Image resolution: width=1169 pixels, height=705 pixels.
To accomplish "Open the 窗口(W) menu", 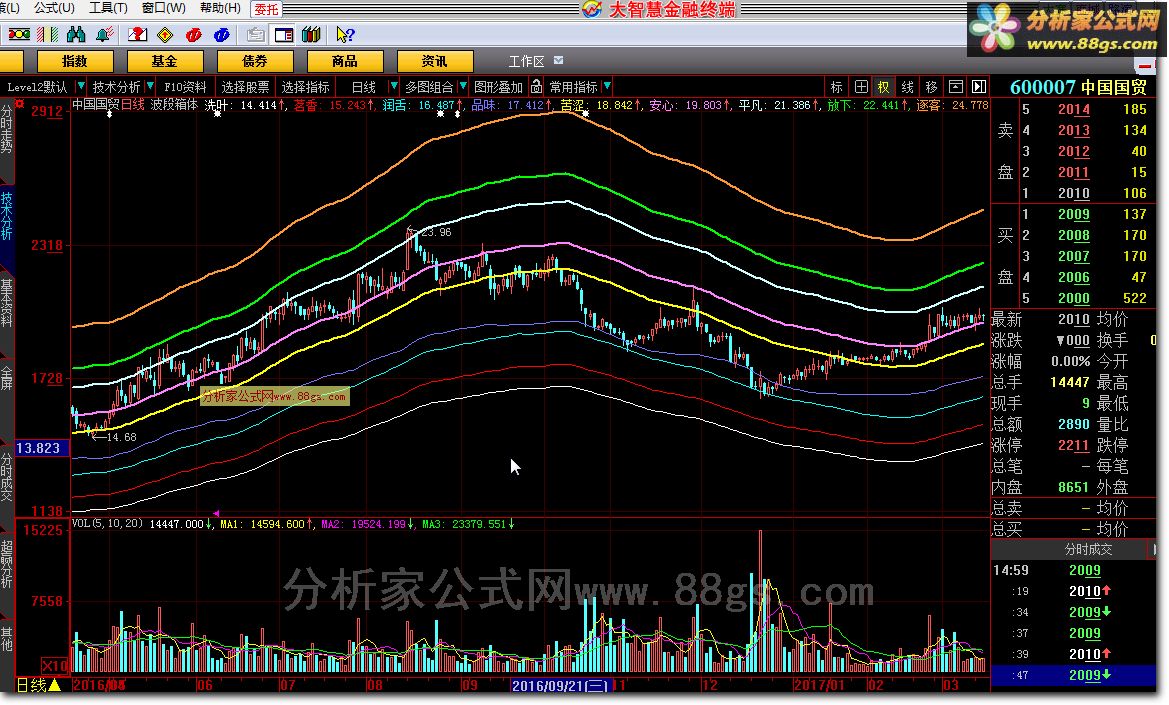I will click(163, 7).
